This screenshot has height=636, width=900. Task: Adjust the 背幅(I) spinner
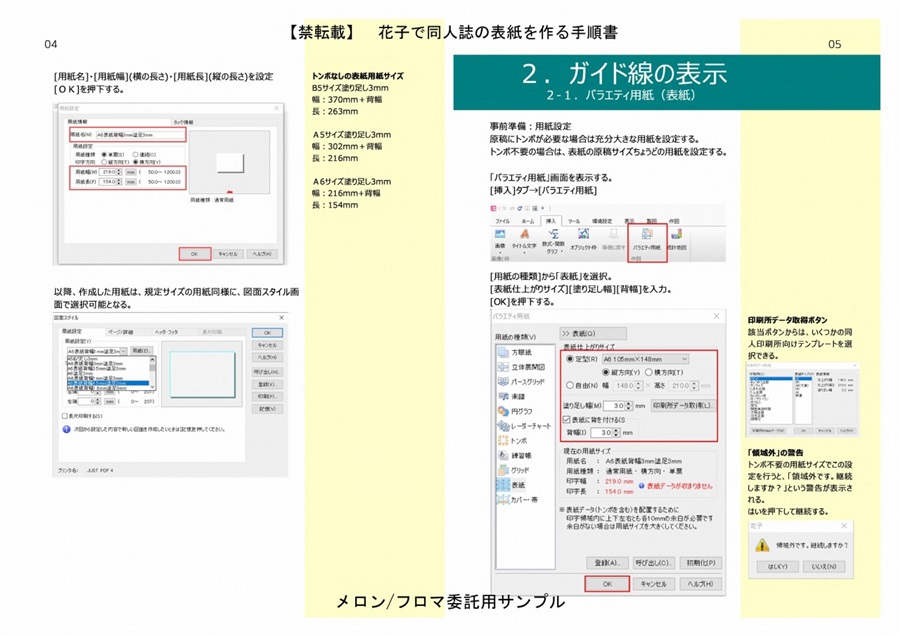[616, 432]
